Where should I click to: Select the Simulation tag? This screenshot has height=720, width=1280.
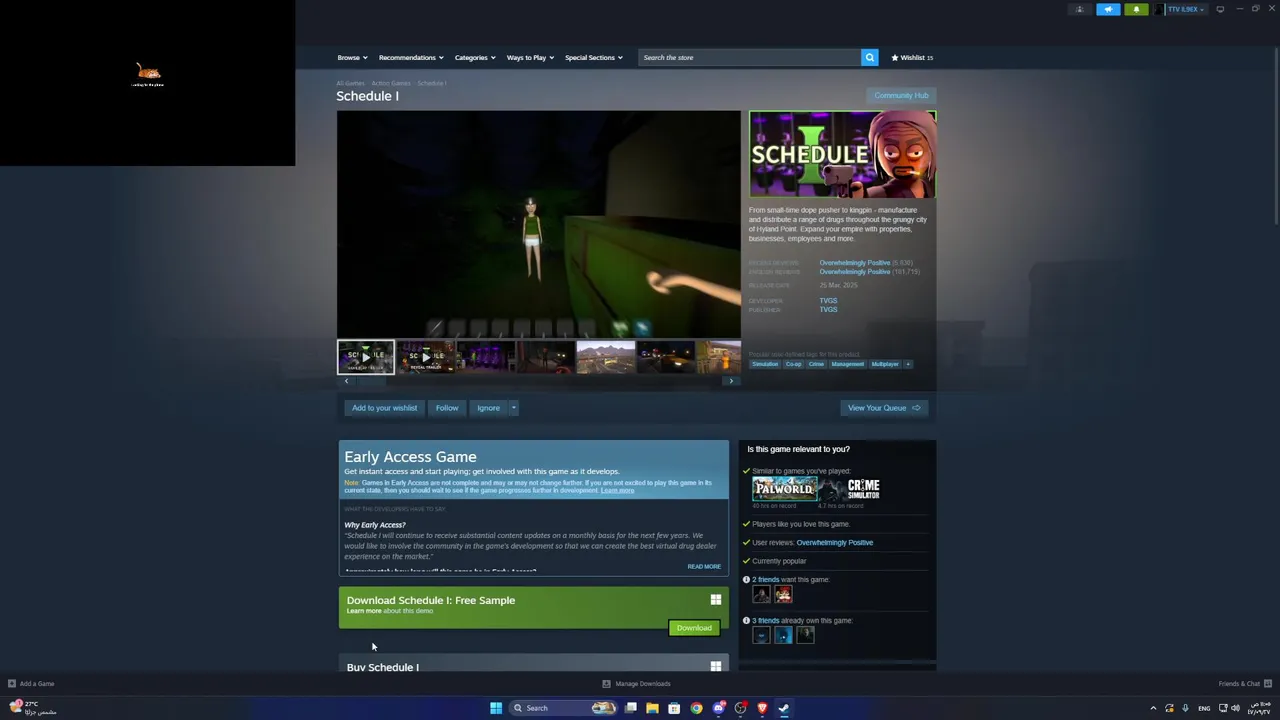[765, 364]
